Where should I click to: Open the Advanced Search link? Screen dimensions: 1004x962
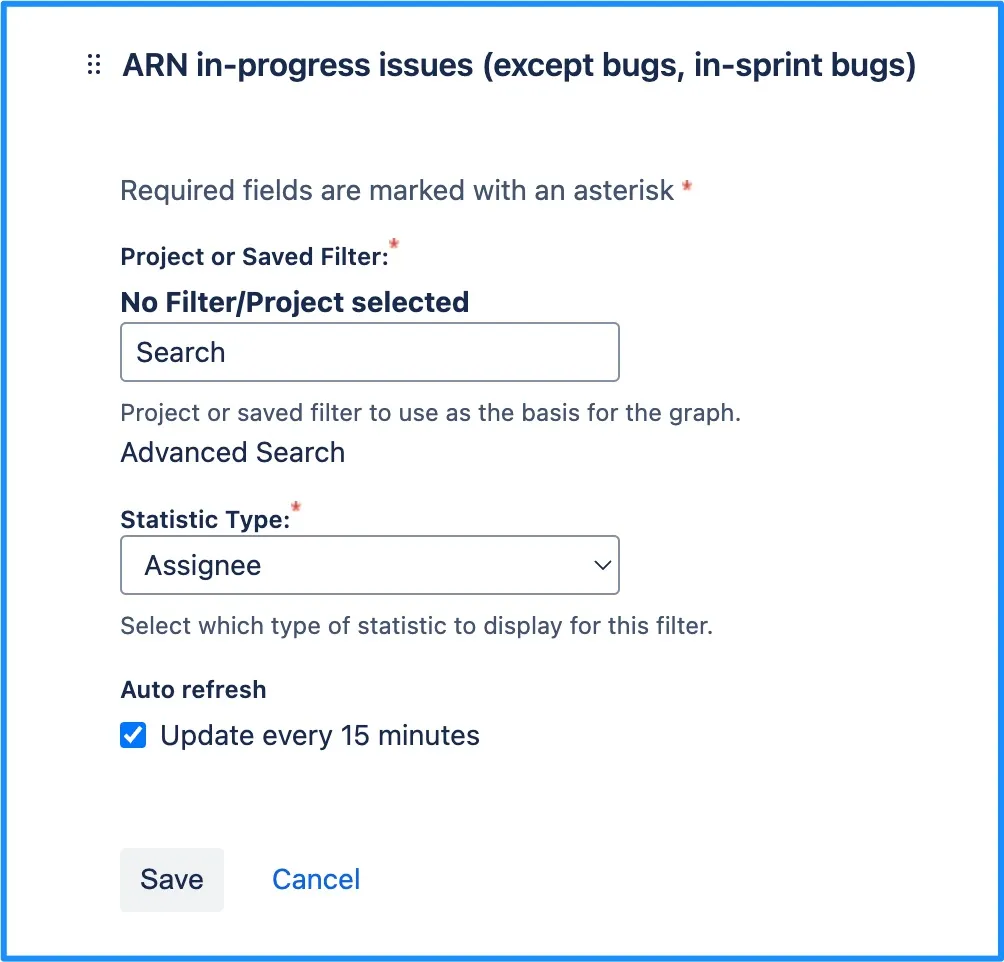pyautogui.click(x=232, y=452)
